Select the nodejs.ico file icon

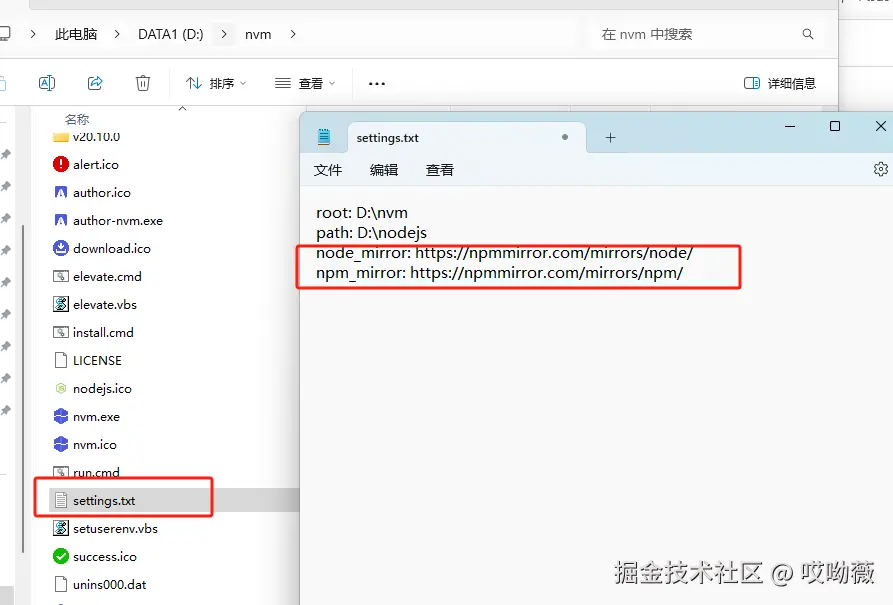click(61, 388)
